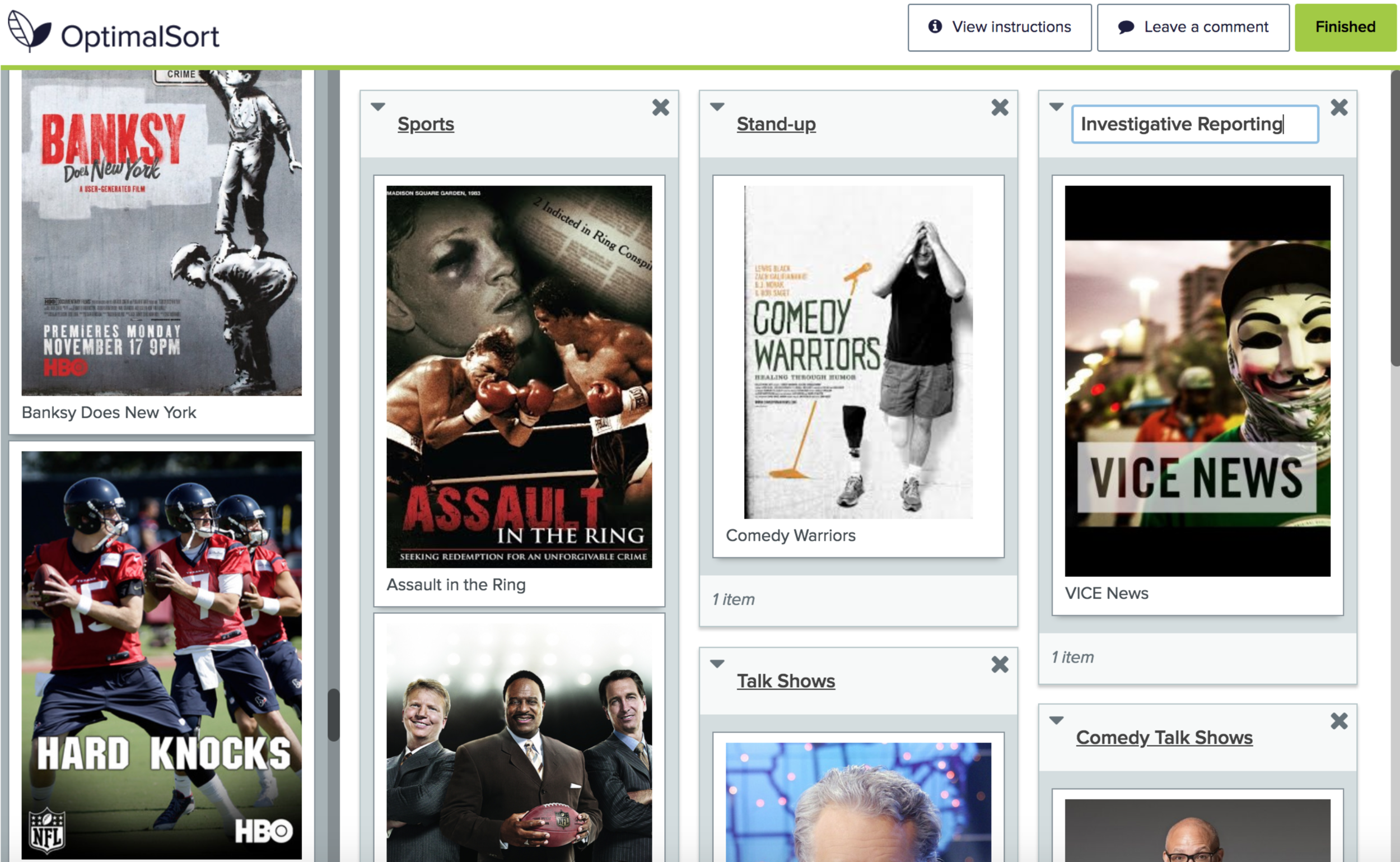Close the Investigative Reporting category
The height and width of the screenshot is (862, 1400).
point(1338,107)
